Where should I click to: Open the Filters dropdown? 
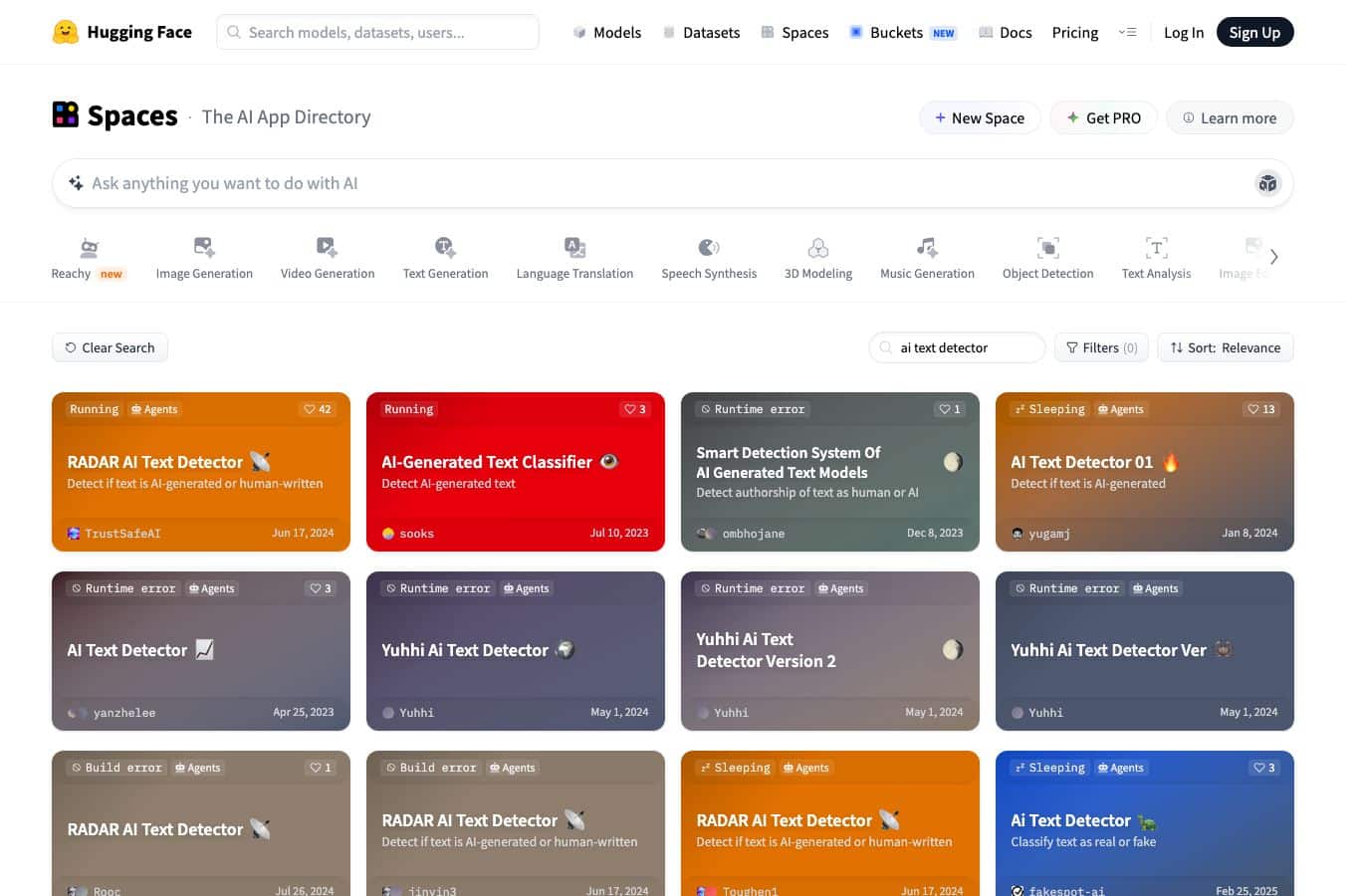click(1101, 347)
